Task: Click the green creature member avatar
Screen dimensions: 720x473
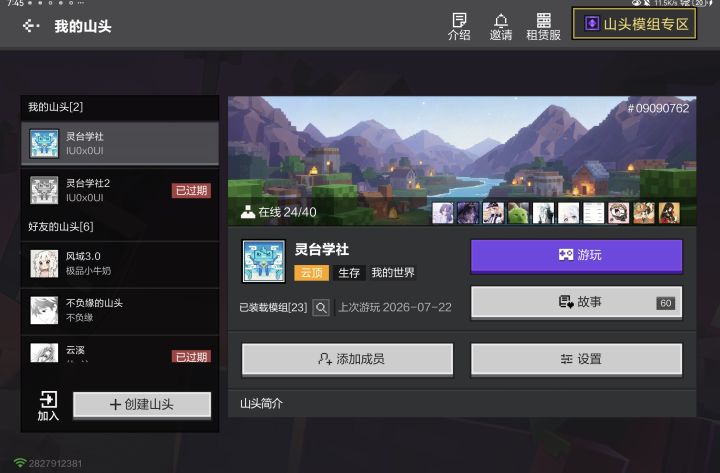Action: click(x=518, y=213)
